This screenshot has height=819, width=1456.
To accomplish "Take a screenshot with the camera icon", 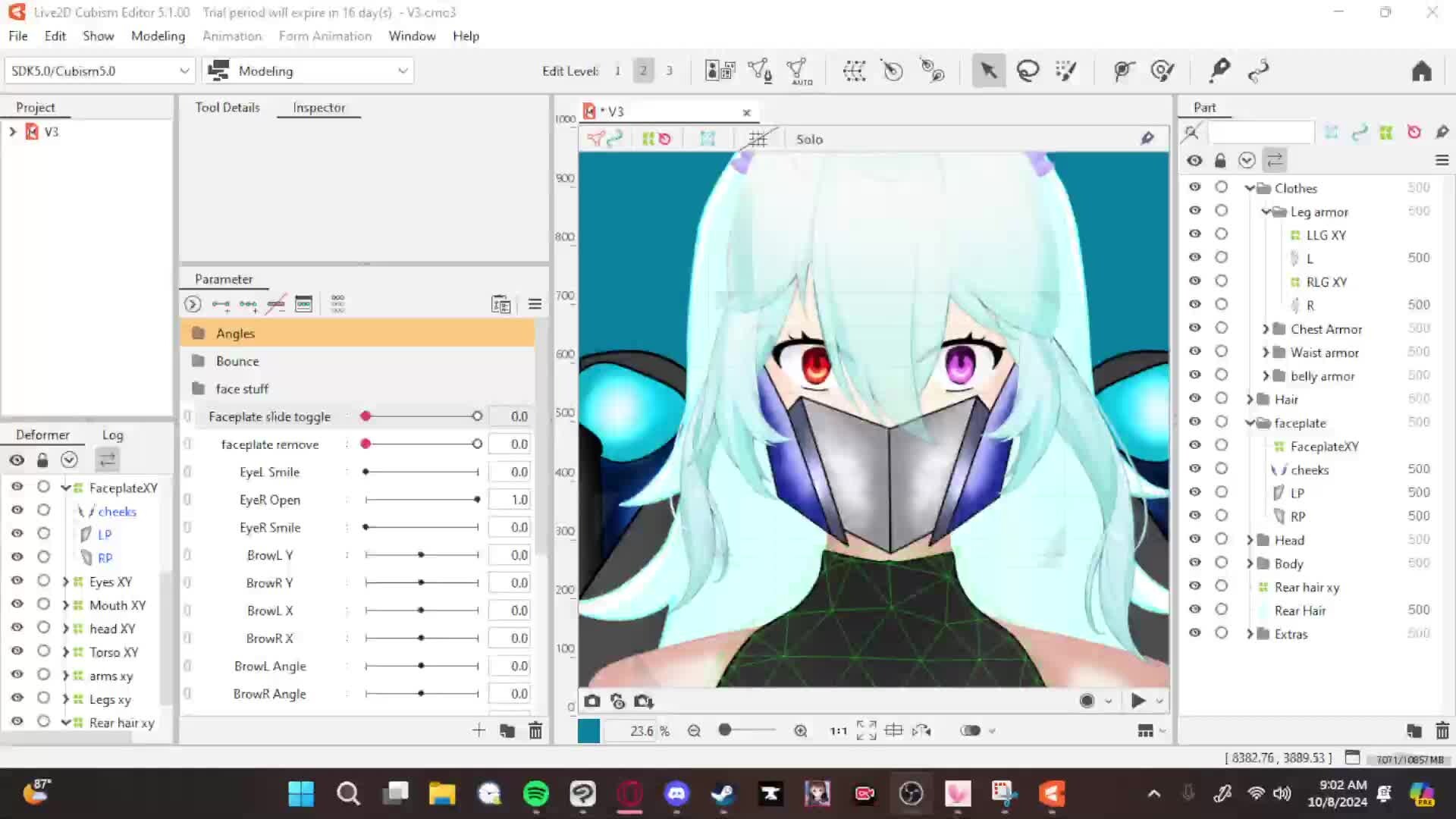I will point(592,701).
